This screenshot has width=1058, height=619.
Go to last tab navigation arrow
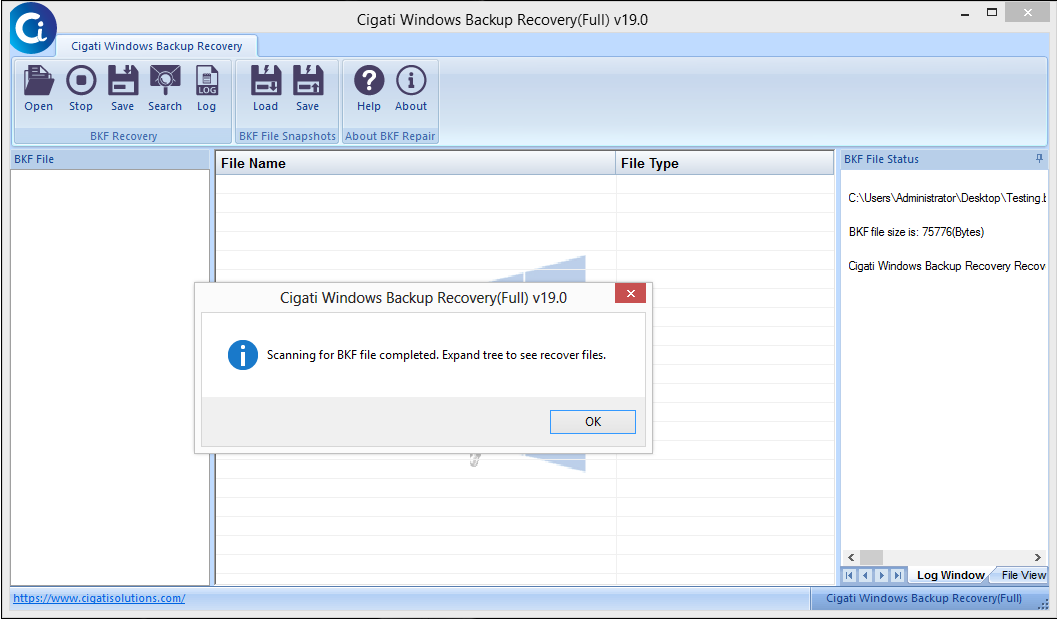(897, 575)
